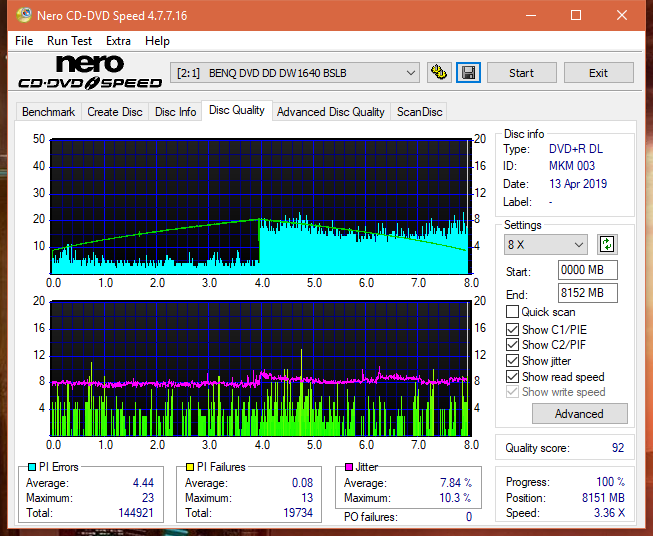Disable Show jitter checkbox
Viewport: 653px width, 536px height.
pos(512,361)
